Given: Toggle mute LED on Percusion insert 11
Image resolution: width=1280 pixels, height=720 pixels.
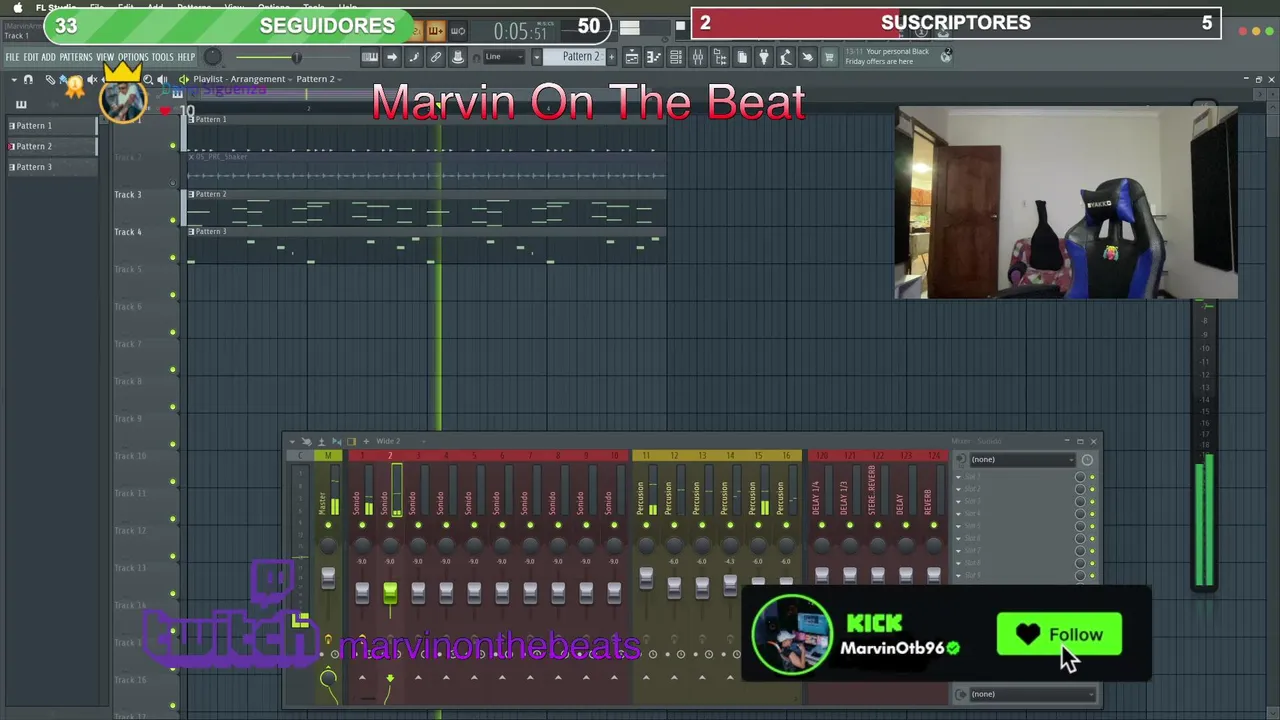Looking at the screenshot, I should click(x=646, y=525).
